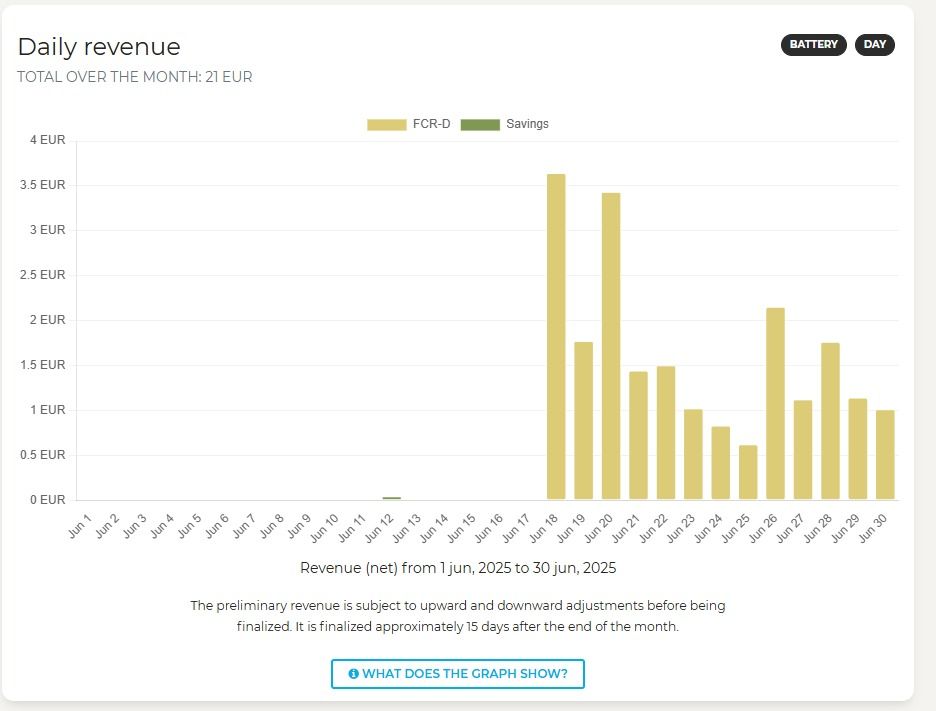
Task: Click the Jun 18 revenue bar
Action: point(556,337)
